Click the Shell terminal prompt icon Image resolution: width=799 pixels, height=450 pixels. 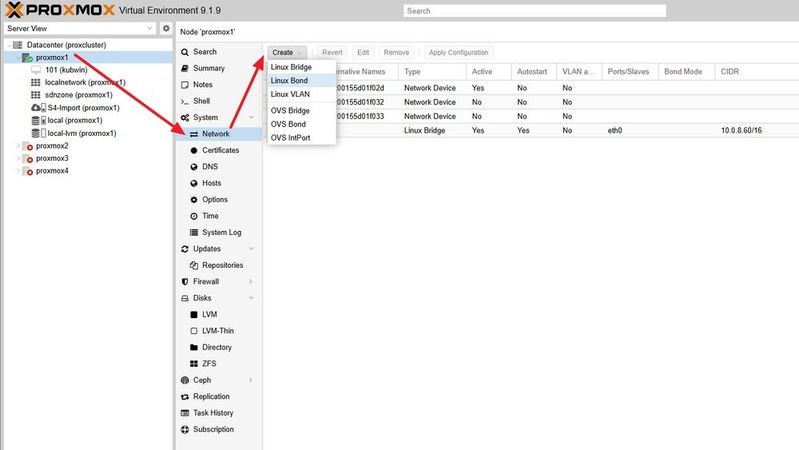point(184,101)
